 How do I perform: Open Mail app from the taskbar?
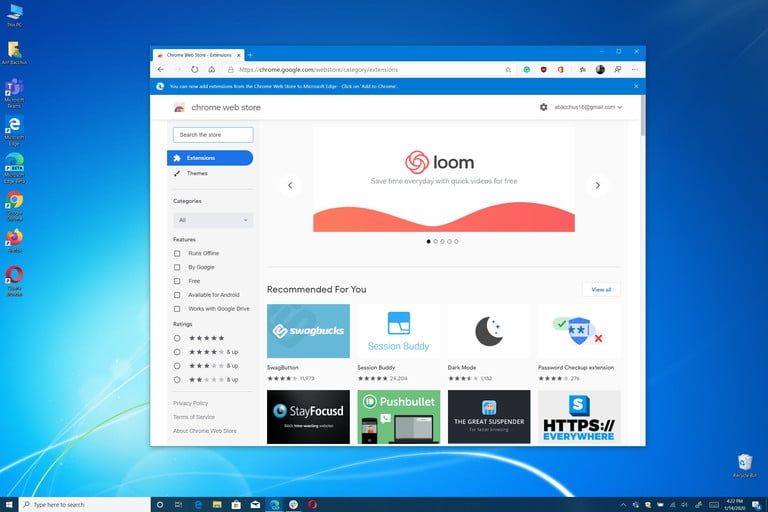255,504
